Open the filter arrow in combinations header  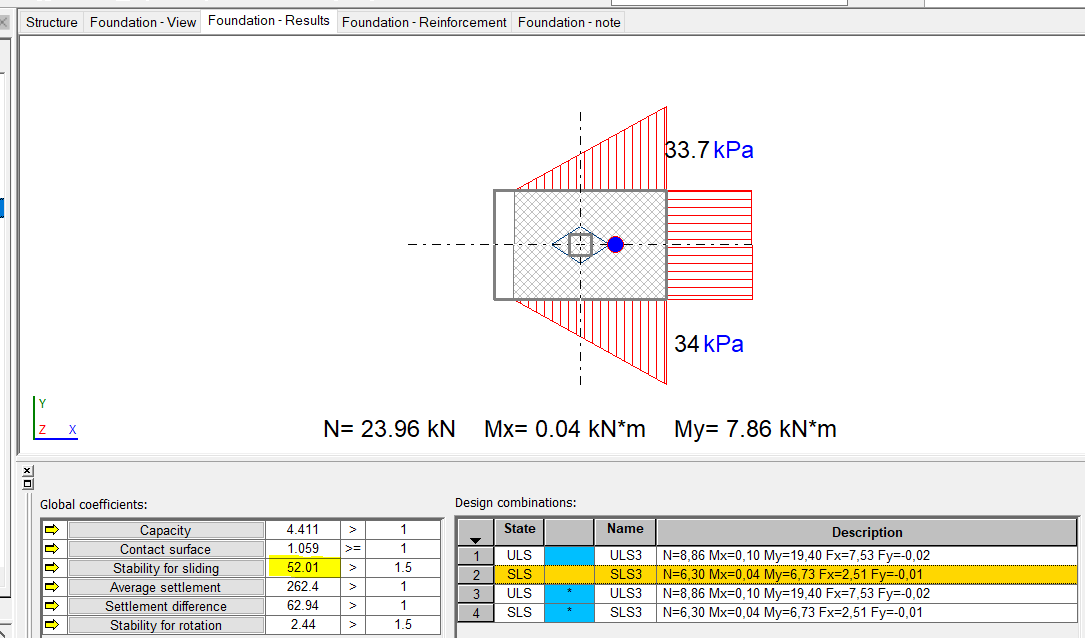[x=476, y=540]
